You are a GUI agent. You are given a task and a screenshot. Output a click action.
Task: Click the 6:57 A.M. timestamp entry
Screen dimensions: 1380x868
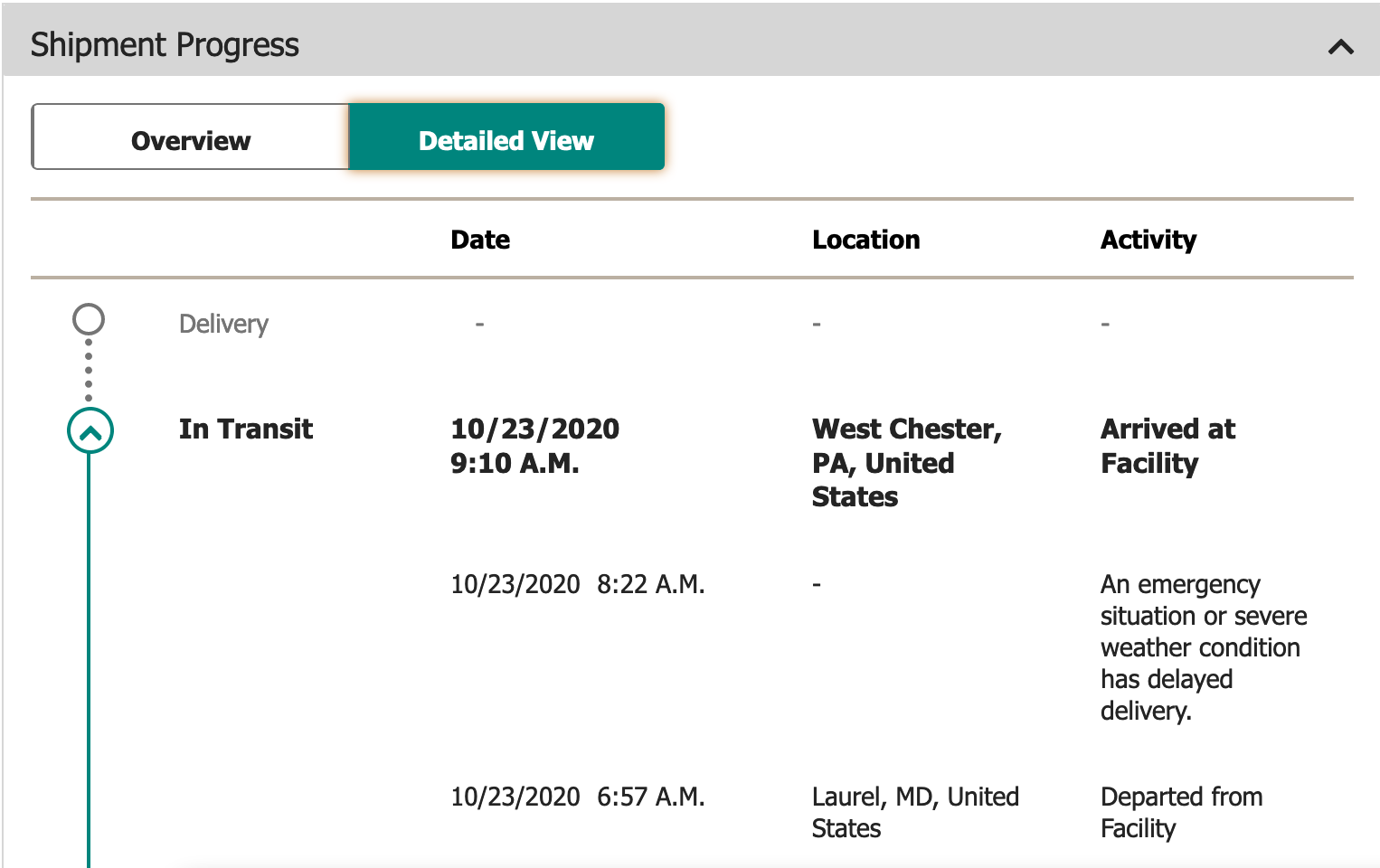(x=577, y=797)
